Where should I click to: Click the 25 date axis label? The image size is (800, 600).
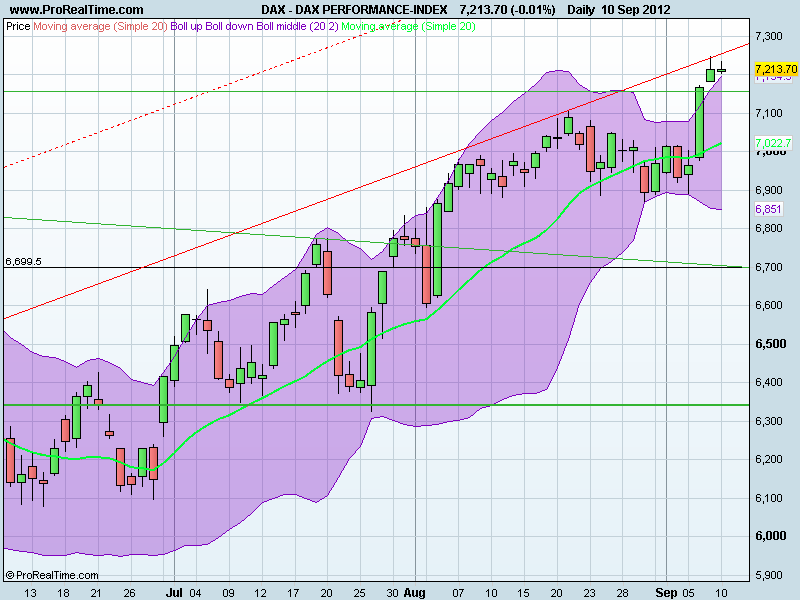(x=359, y=593)
